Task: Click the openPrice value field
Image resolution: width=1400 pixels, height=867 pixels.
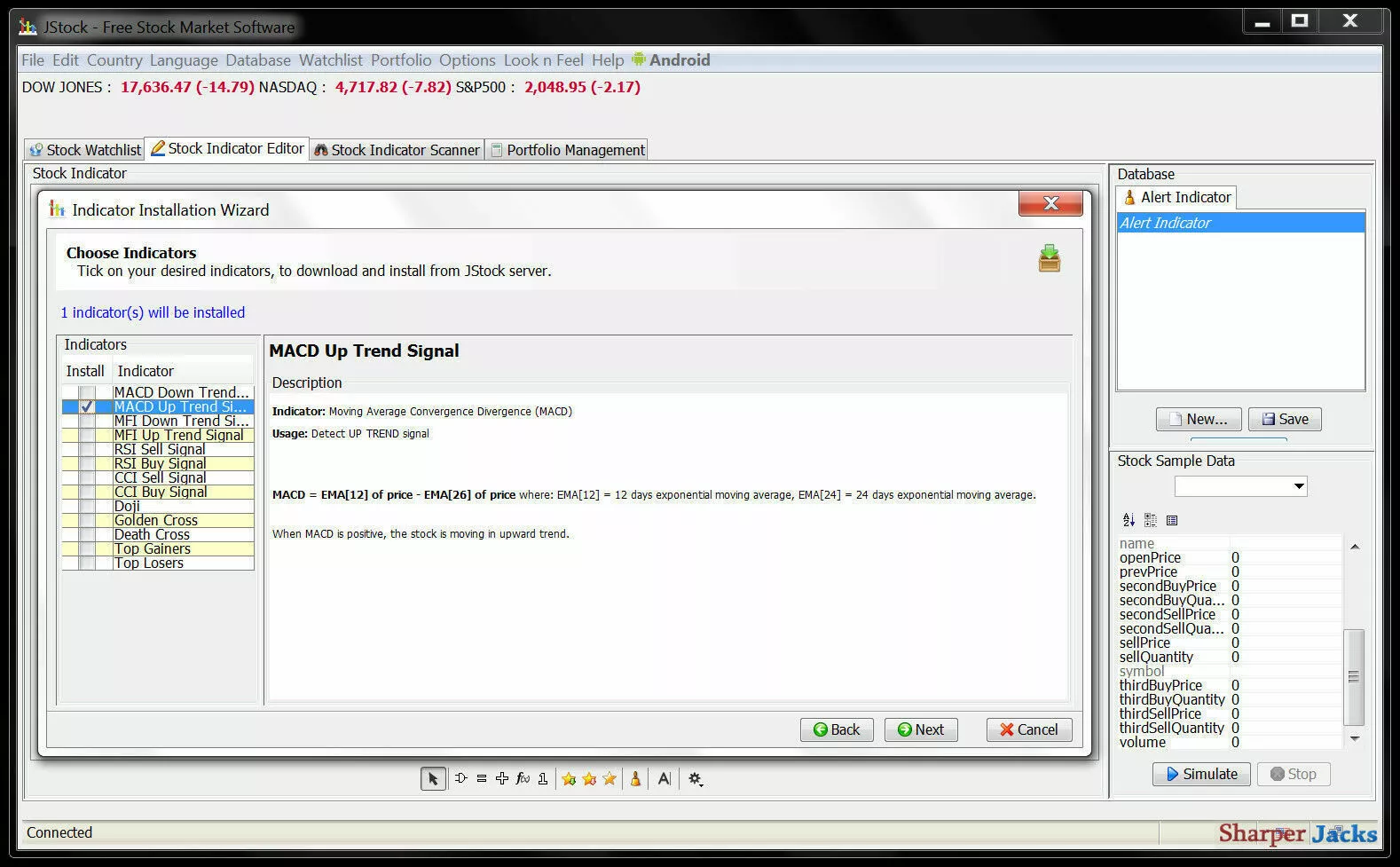Action: pyautogui.click(x=1286, y=557)
